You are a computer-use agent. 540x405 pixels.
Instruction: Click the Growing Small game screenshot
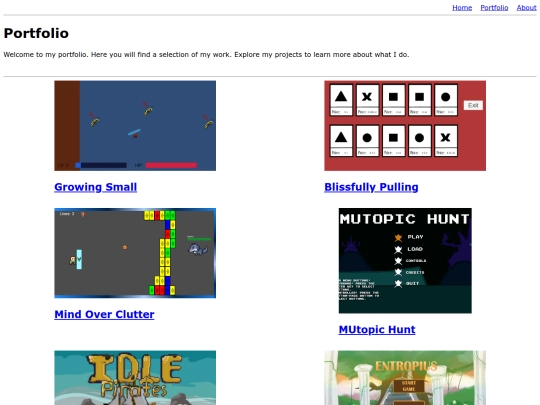point(135,126)
